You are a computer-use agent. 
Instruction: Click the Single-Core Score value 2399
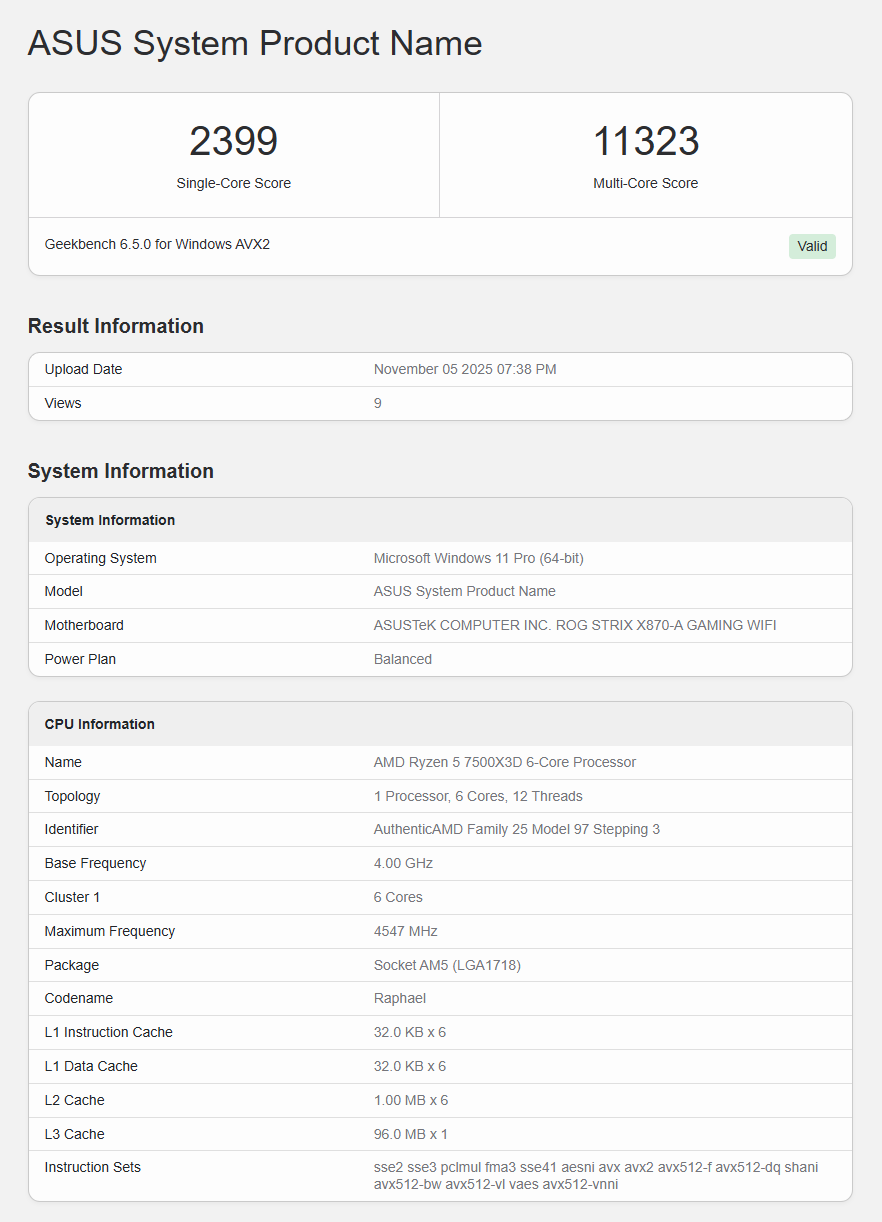pos(233,141)
